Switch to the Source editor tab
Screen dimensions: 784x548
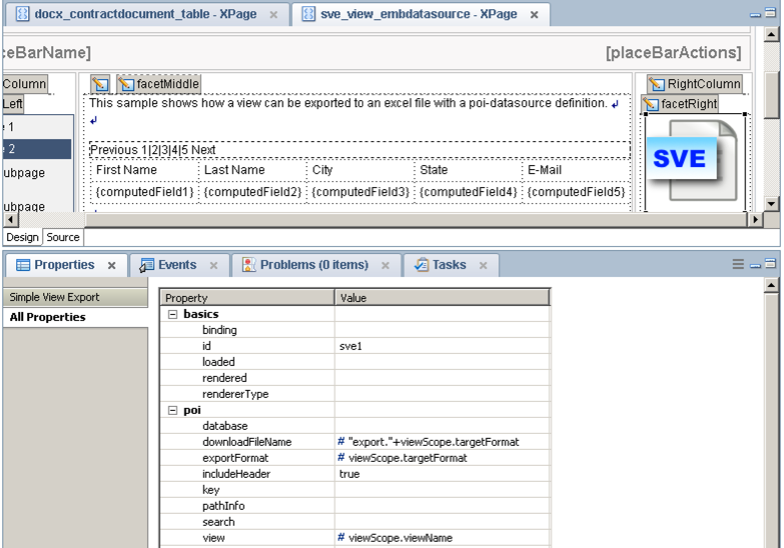(63, 237)
